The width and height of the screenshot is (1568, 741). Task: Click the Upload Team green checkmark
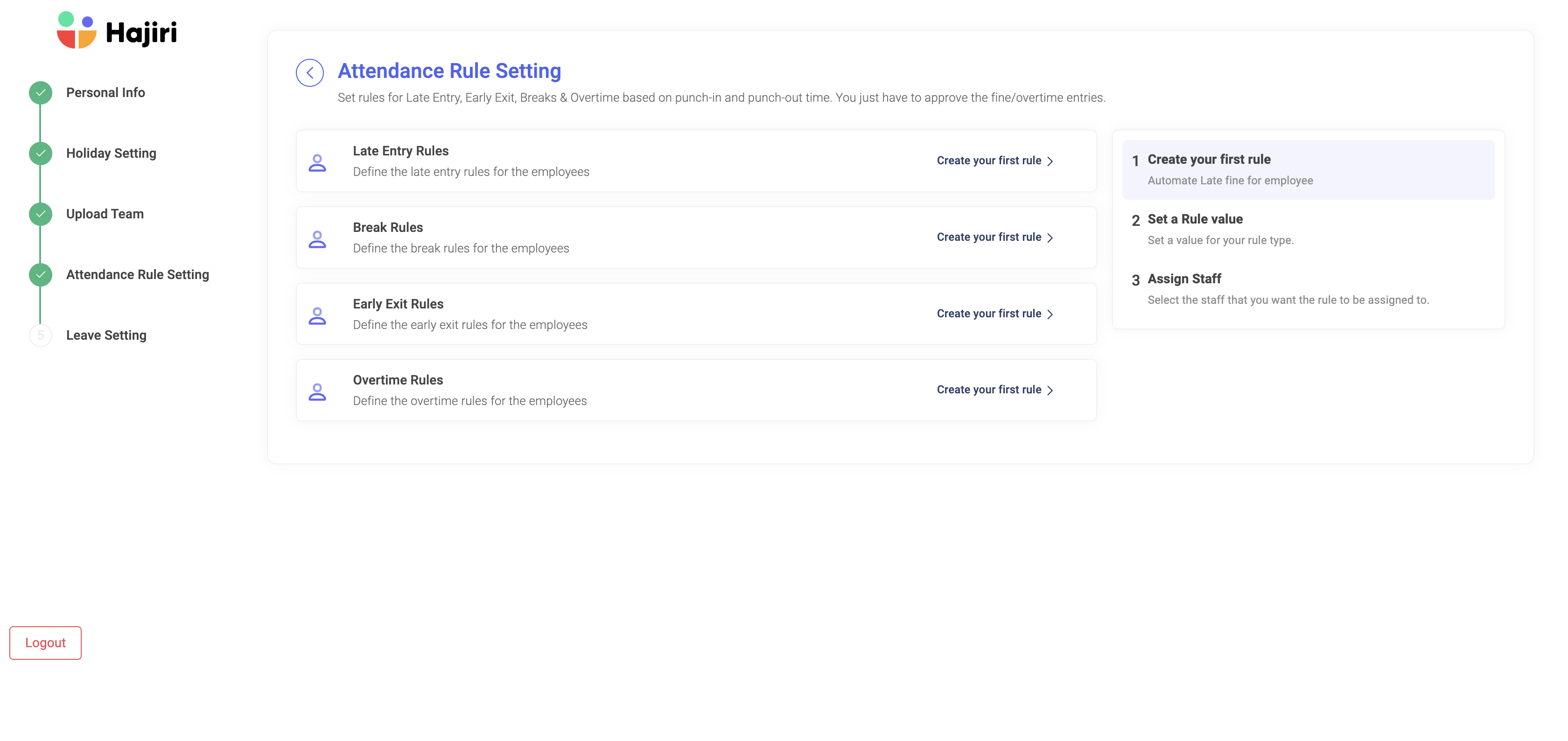click(x=40, y=214)
